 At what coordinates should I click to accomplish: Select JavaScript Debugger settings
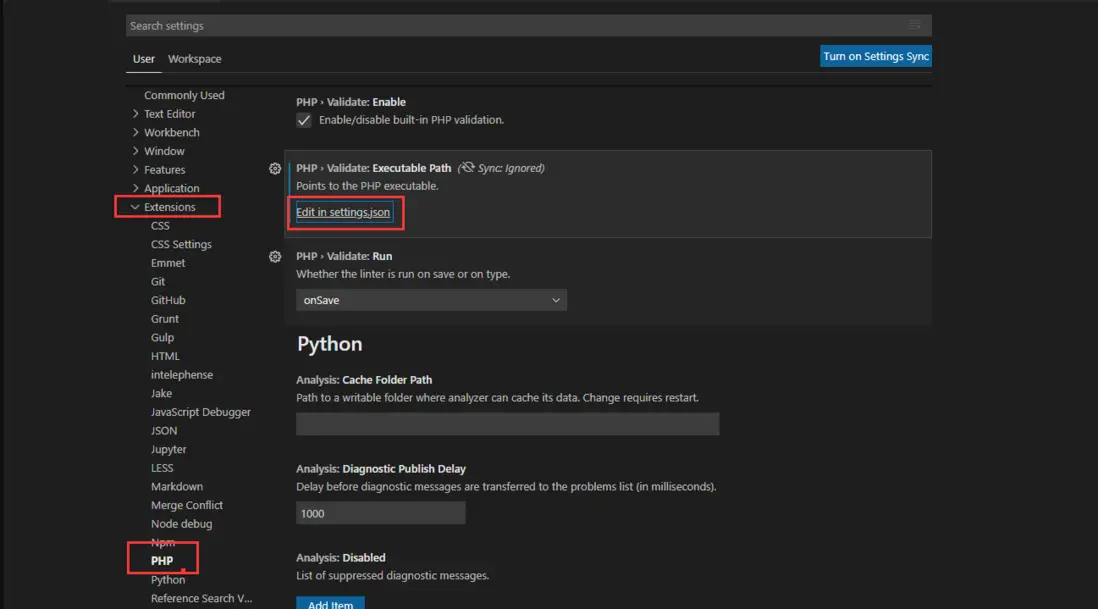200,412
